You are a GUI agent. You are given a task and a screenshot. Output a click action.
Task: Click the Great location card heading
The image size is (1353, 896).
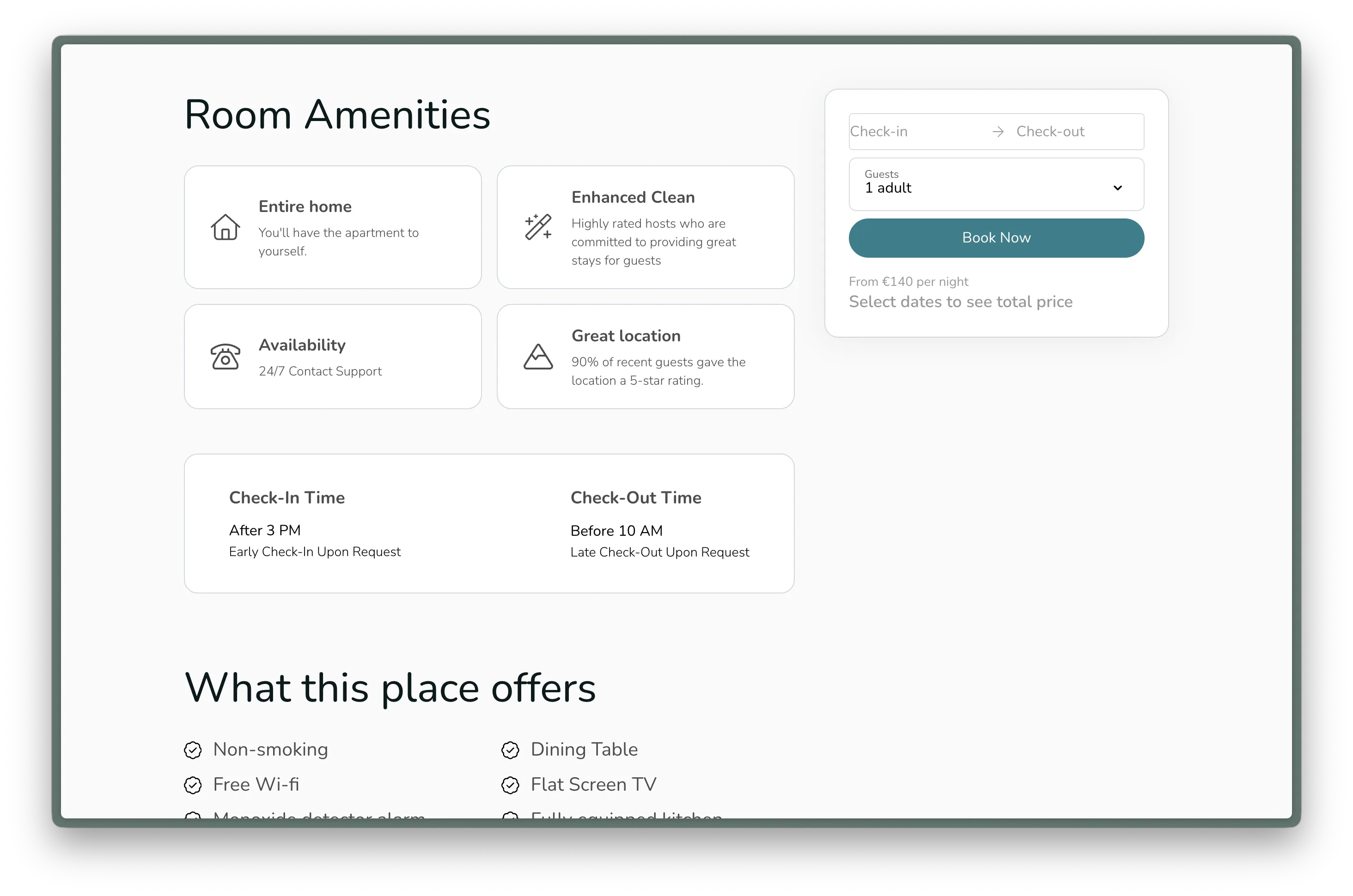(x=626, y=336)
